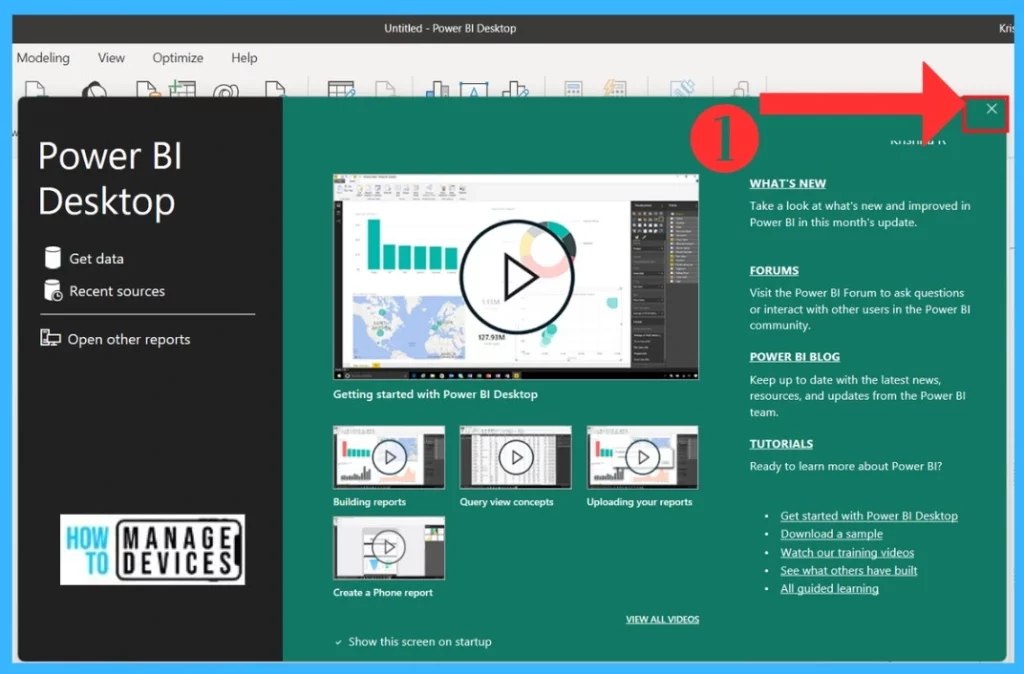The height and width of the screenshot is (674, 1024).
Task: Switch to the Optimize ribbon tab
Action: pyautogui.click(x=178, y=57)
